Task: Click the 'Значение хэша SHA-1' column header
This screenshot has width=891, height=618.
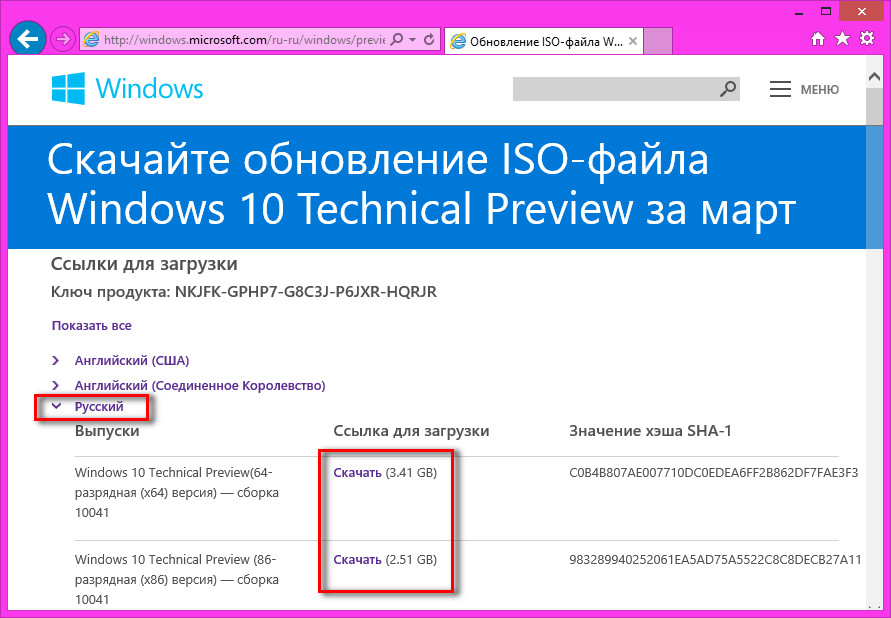Action: [650, 431]
